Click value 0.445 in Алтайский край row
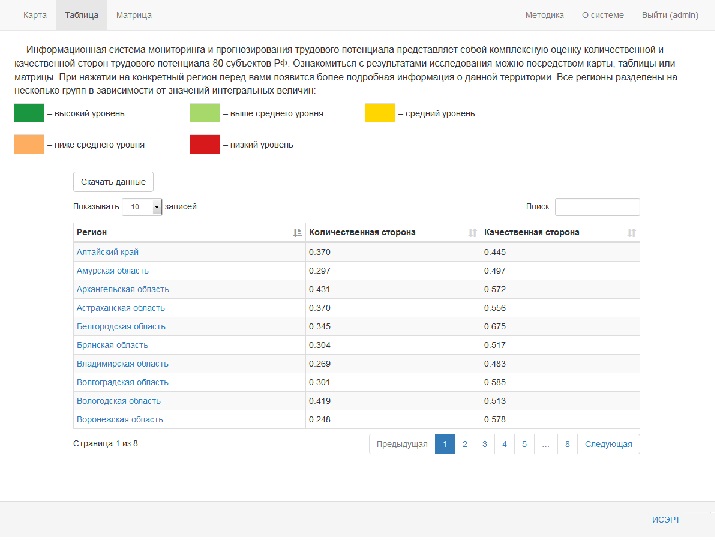 pyautogui.click(x=495, y=252)
